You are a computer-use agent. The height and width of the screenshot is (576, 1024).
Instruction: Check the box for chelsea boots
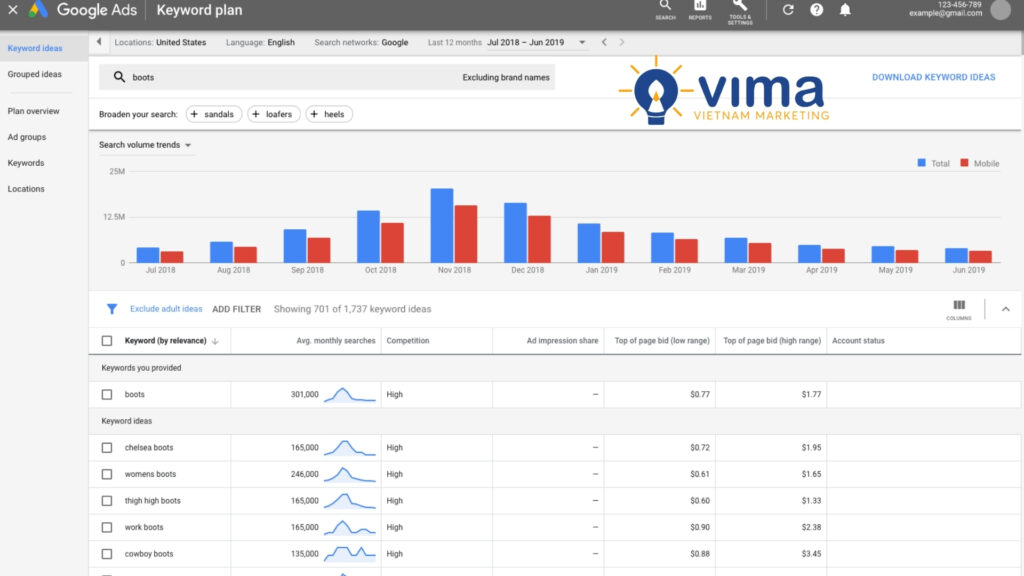pyautogui.click(x=107, y=448)
